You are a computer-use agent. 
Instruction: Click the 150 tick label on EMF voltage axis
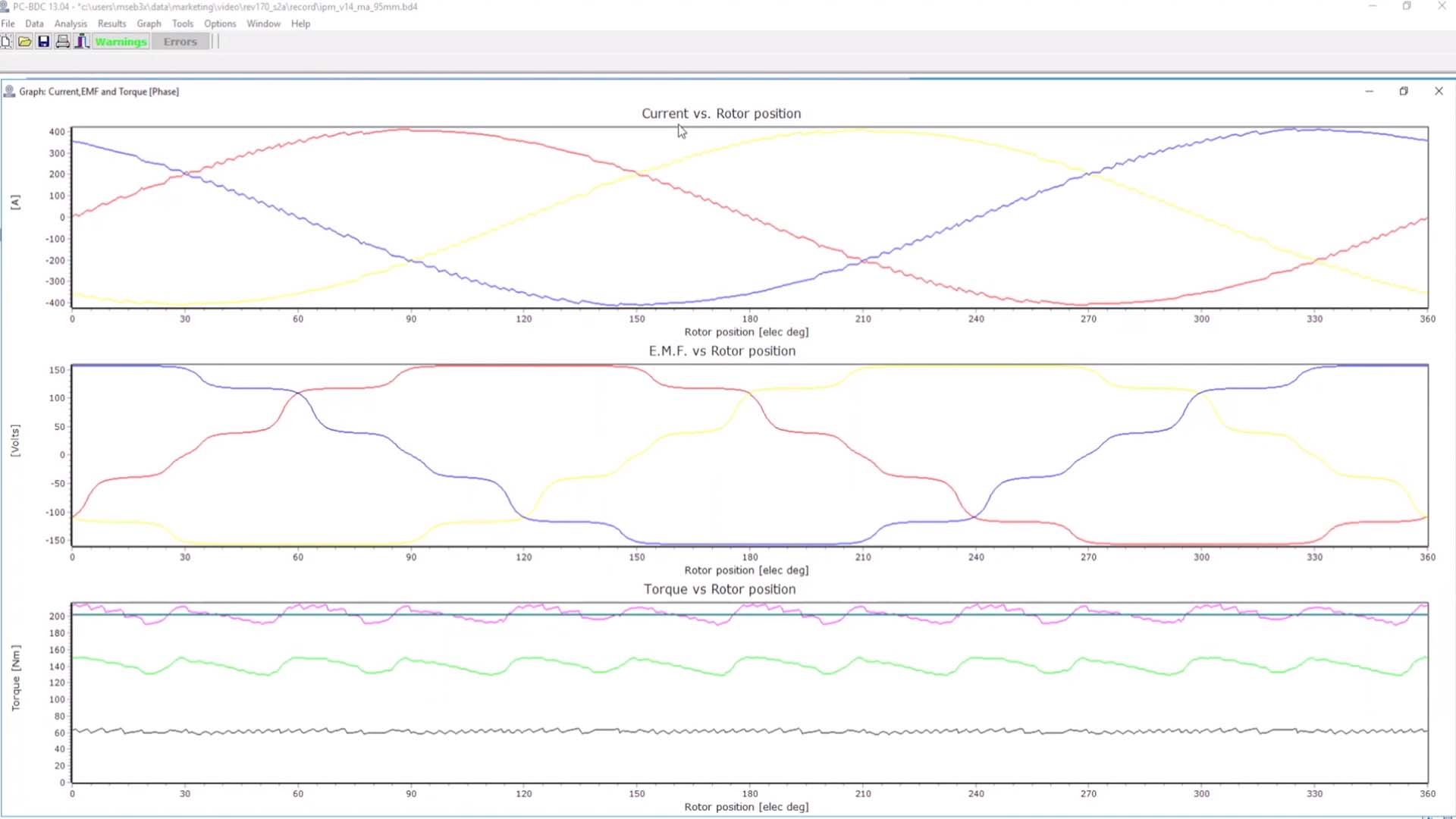(x=57, y=370)
